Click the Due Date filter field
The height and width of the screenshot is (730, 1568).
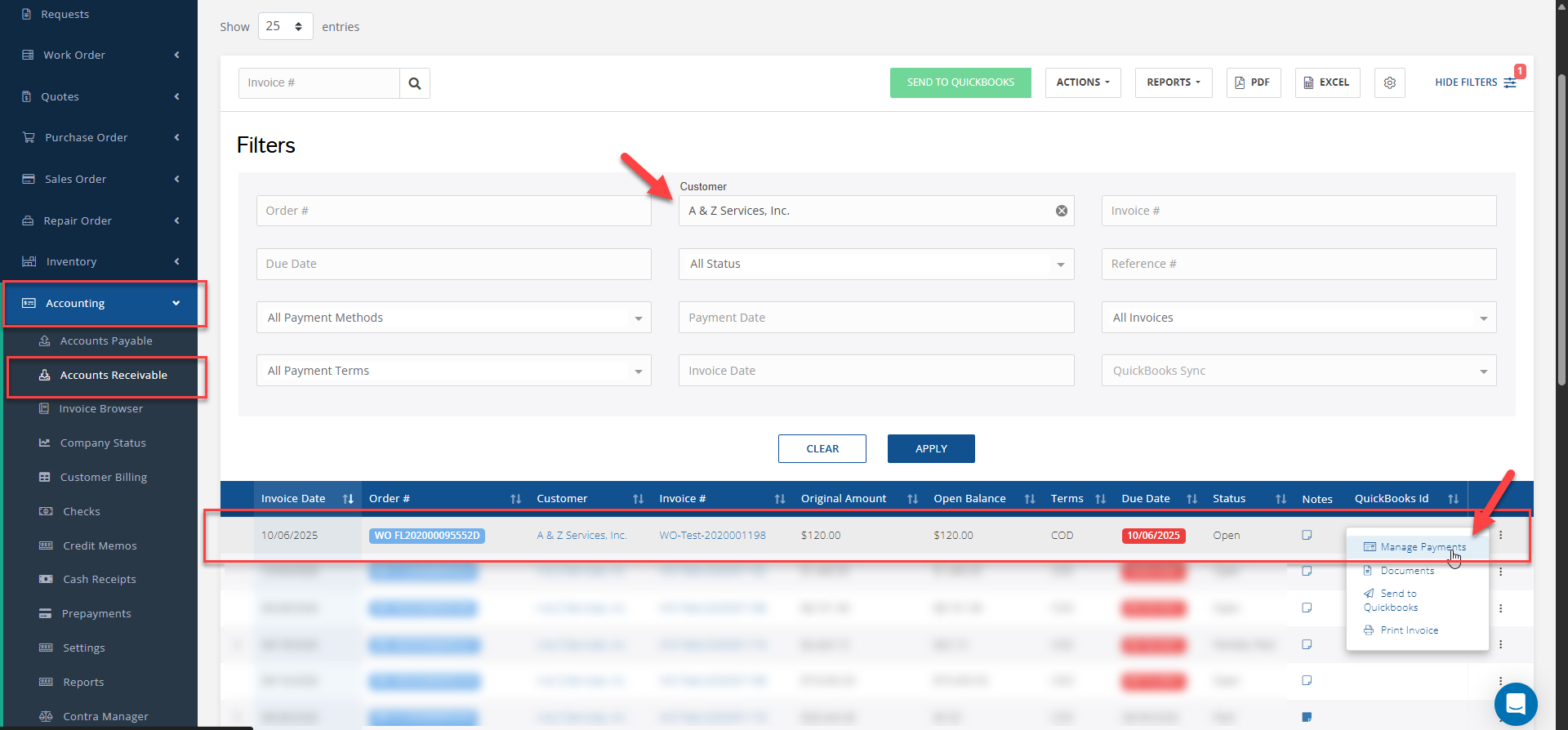[453, 265]
